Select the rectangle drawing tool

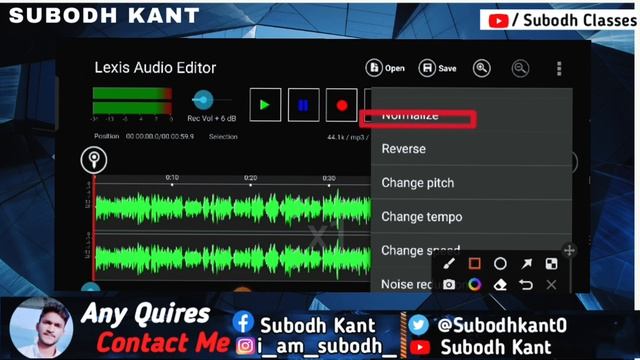point(474,264)
